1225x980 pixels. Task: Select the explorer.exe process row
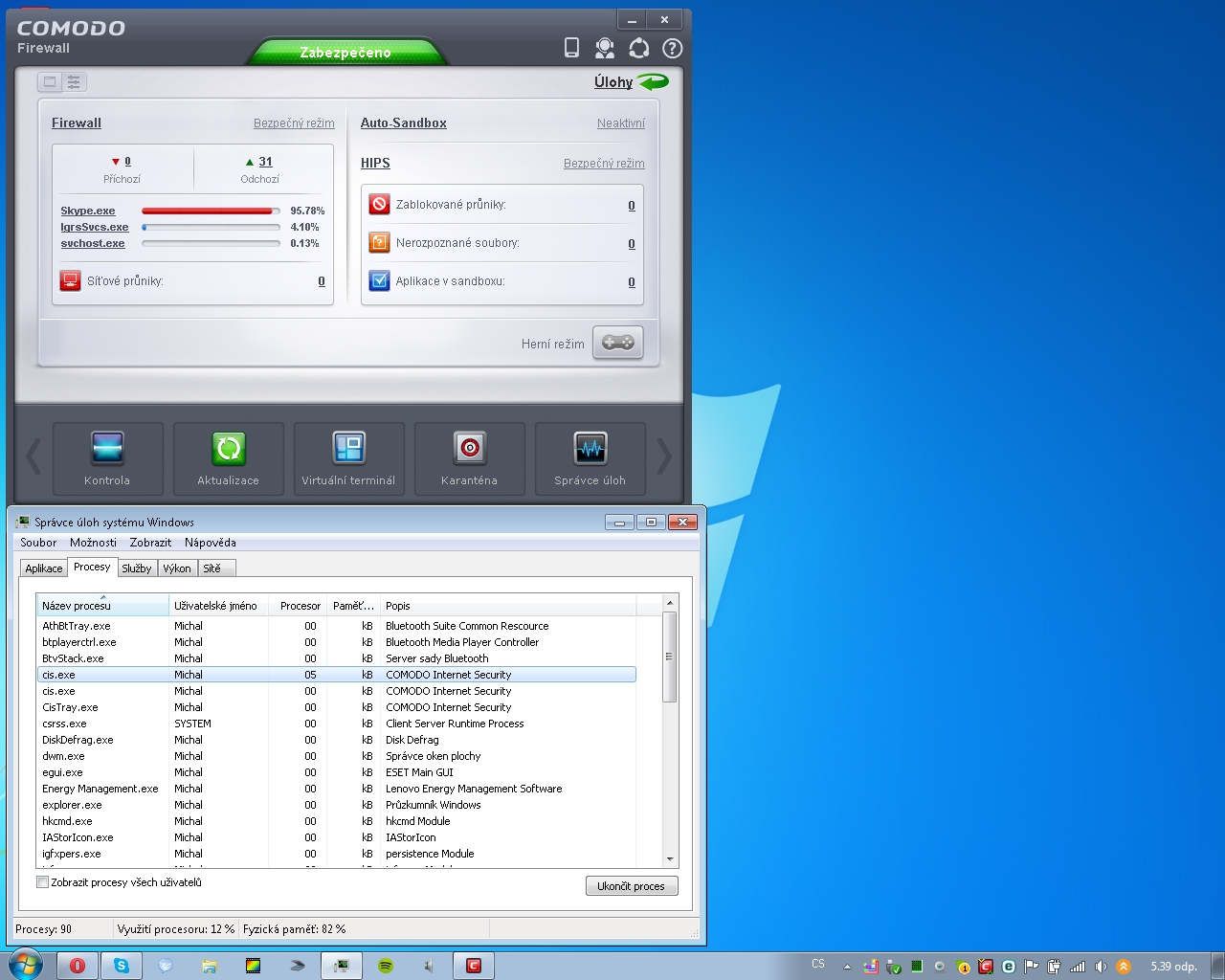click(x=337, y=805)
